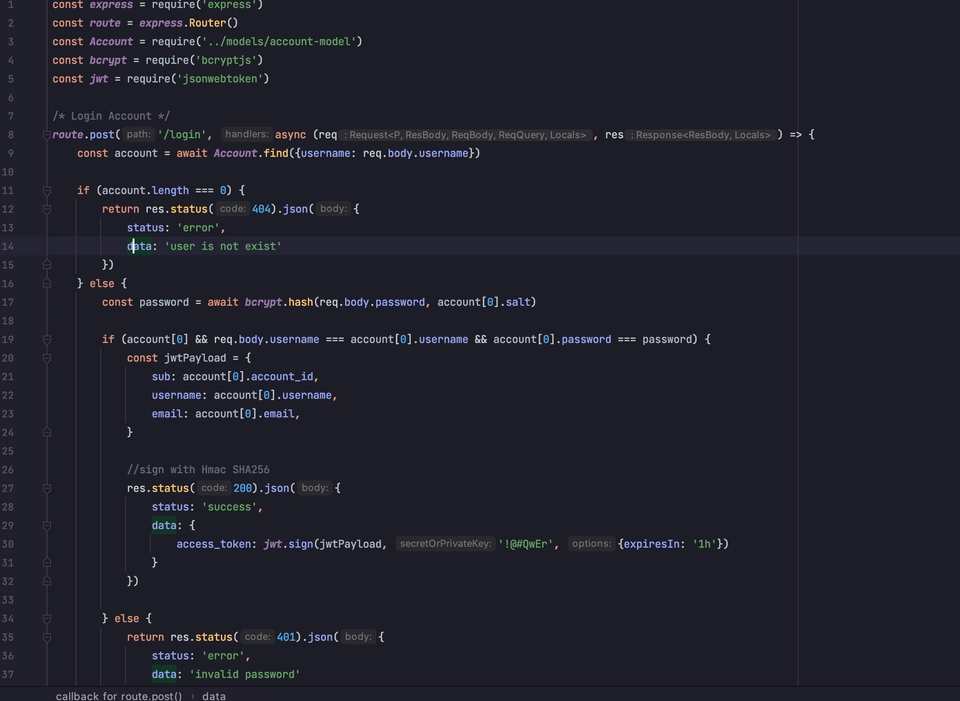Click line number 33 in gutter
Image resolution: width=960 pixels, height=701 pixels.
8,600
